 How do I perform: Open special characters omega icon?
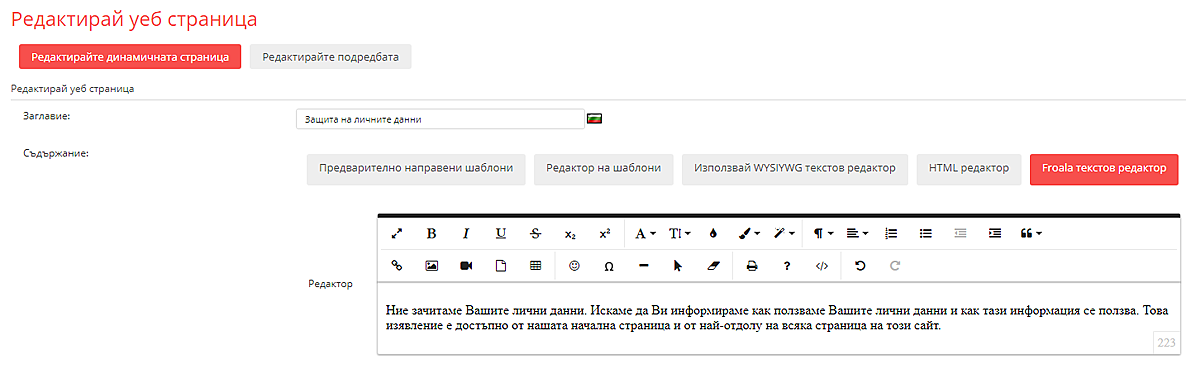609,266
